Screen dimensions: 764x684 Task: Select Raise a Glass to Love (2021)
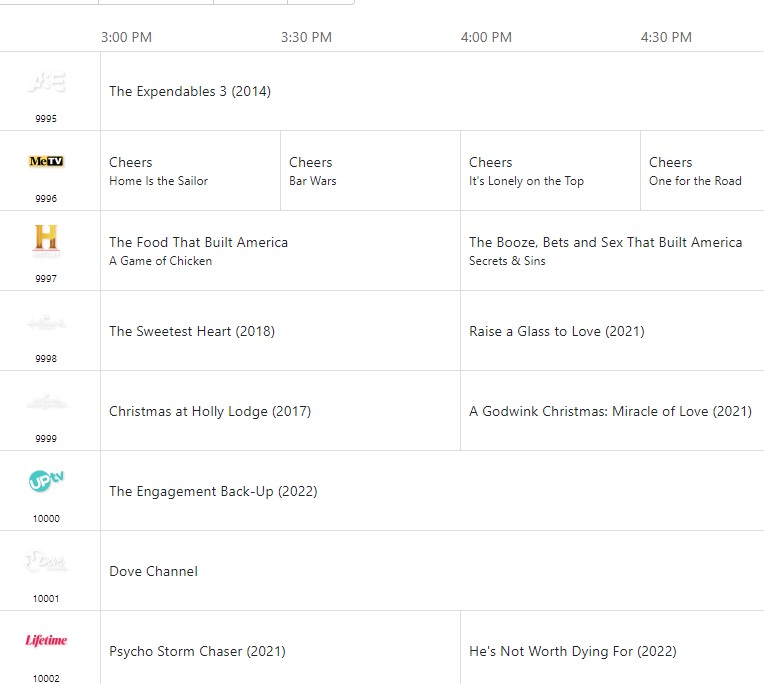pos(557,331)
